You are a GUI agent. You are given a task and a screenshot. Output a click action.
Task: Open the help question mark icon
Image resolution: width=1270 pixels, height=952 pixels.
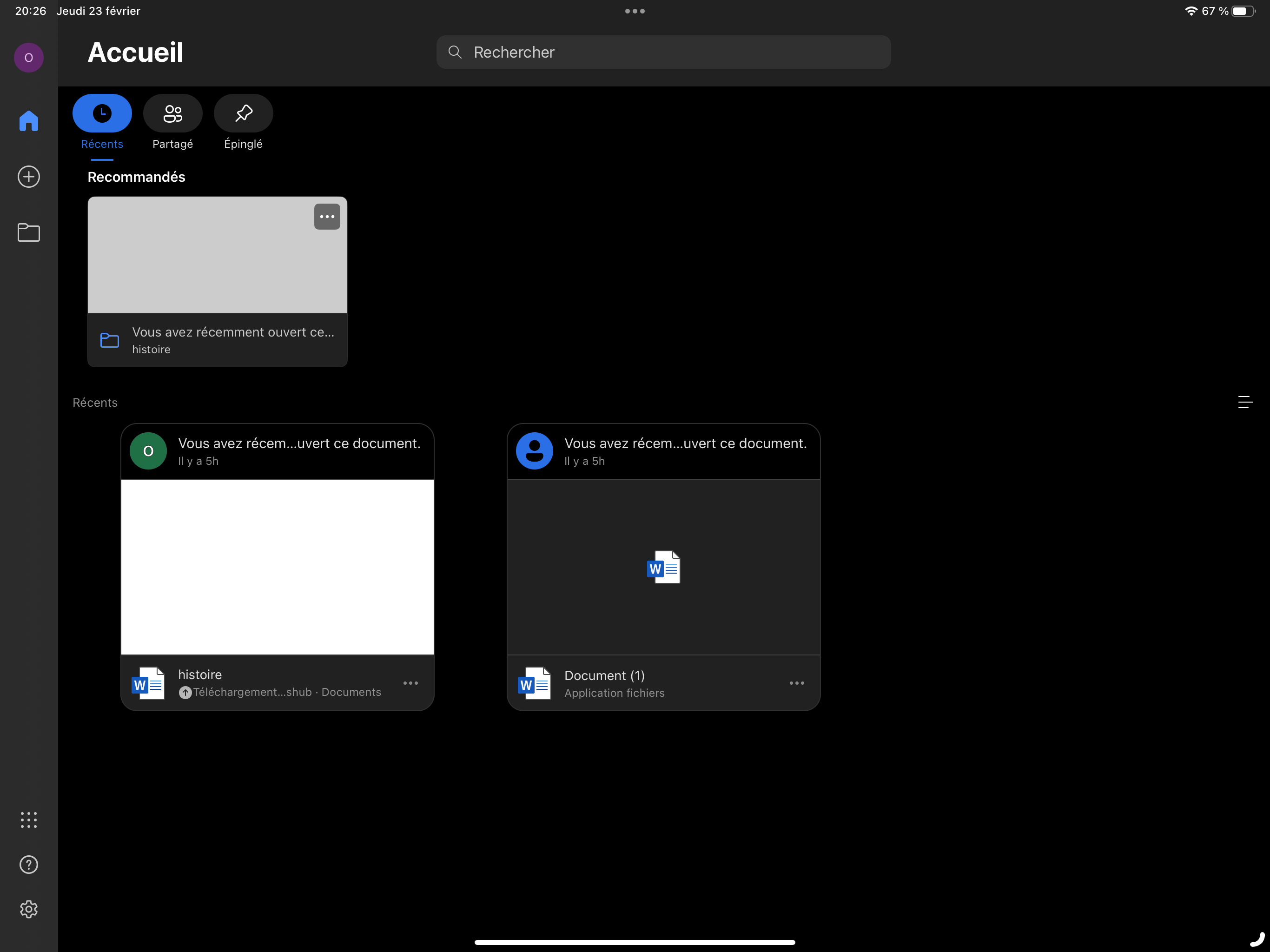point(29,864)
